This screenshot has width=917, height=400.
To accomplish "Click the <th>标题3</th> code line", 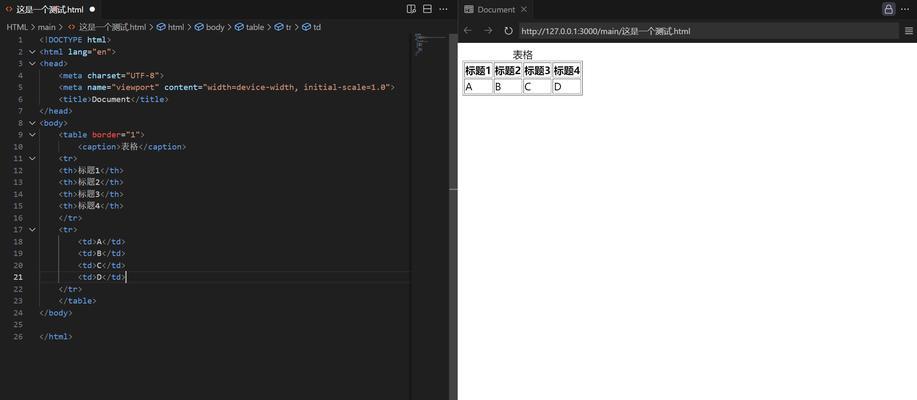I will click(x=91, y=194).
